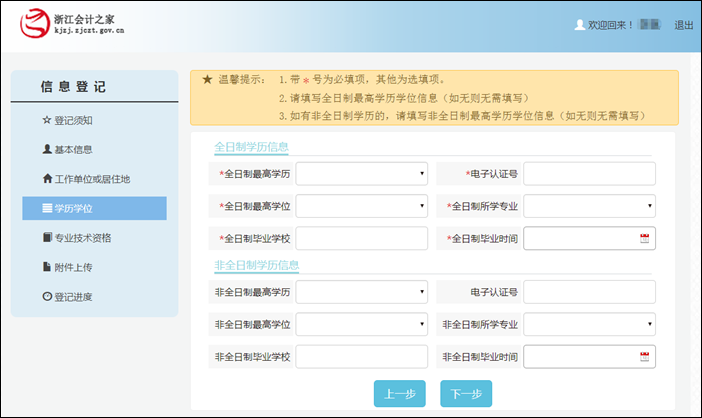
Task: Expand the 非全日制所学专业 dropdown
Action: coord(589,325)
